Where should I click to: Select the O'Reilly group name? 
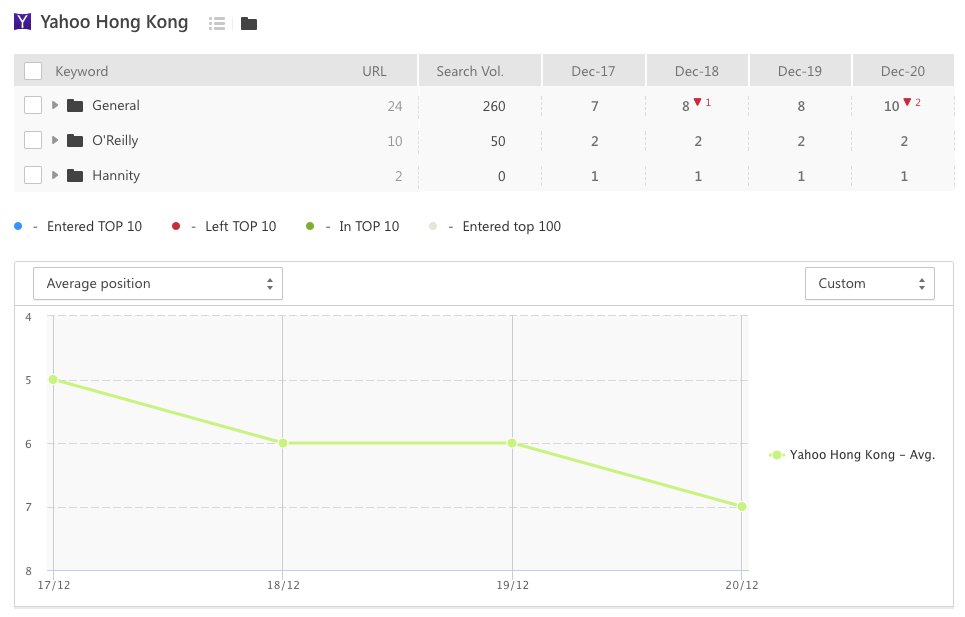[x=115, y=141]
